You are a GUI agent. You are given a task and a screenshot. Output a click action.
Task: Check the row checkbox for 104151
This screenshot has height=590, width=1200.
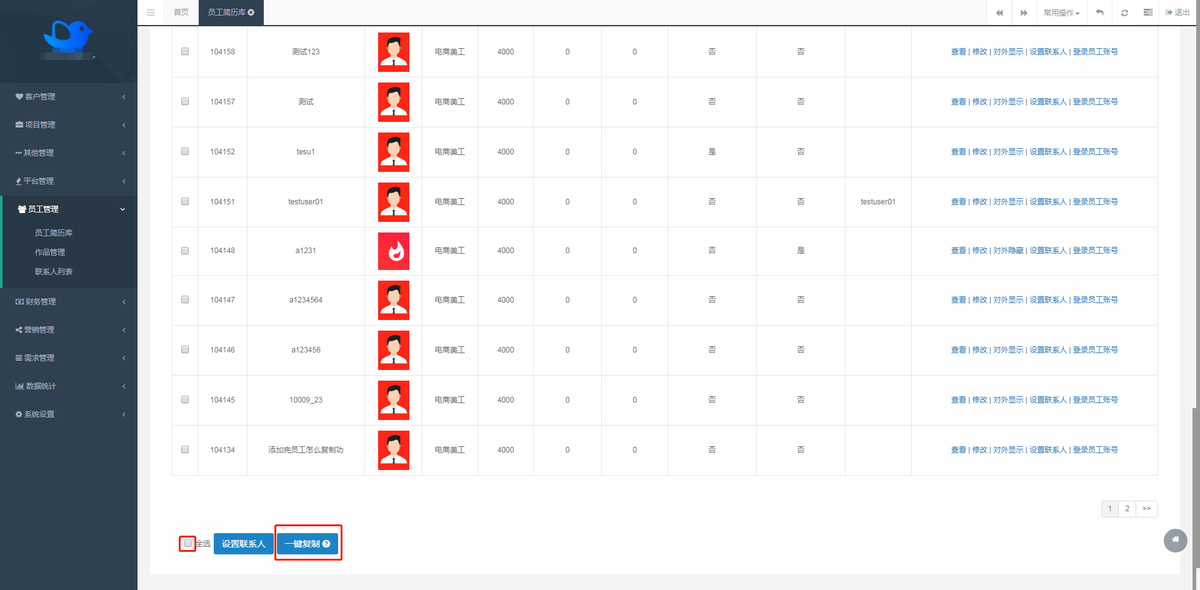point(185,201)
